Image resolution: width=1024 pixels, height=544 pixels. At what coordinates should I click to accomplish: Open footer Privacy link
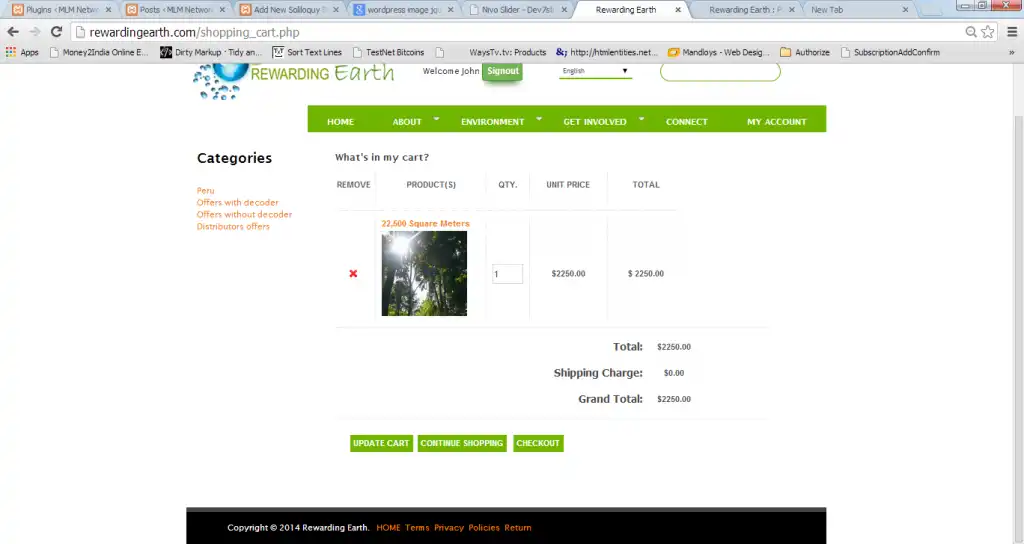click(x=449, y=528)
